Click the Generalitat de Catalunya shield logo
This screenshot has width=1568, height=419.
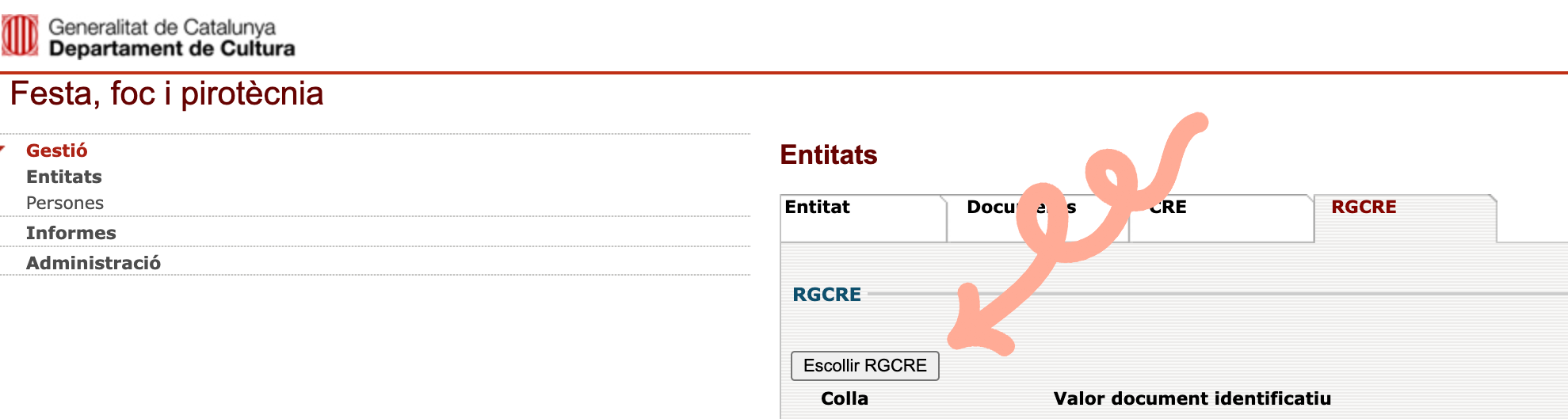20,36
